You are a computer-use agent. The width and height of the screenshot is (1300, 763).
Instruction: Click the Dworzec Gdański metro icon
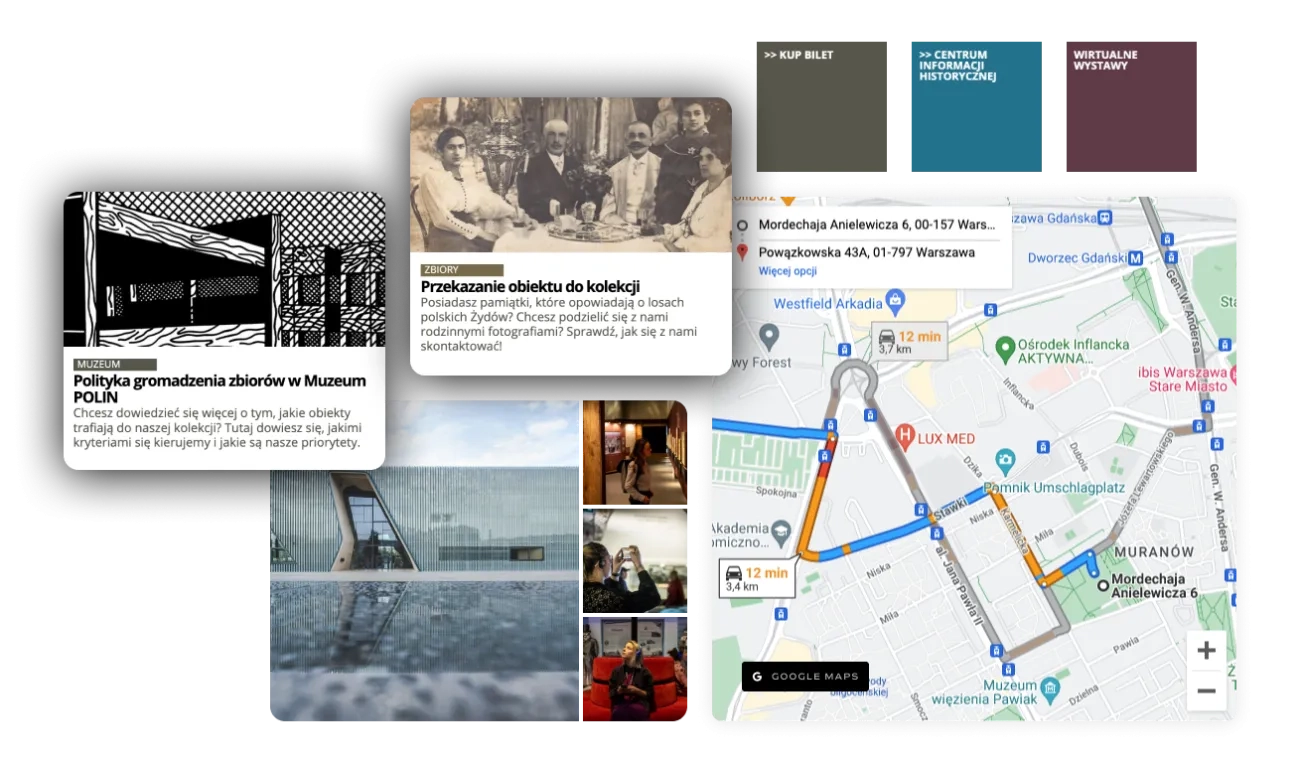coord(1135,257)
